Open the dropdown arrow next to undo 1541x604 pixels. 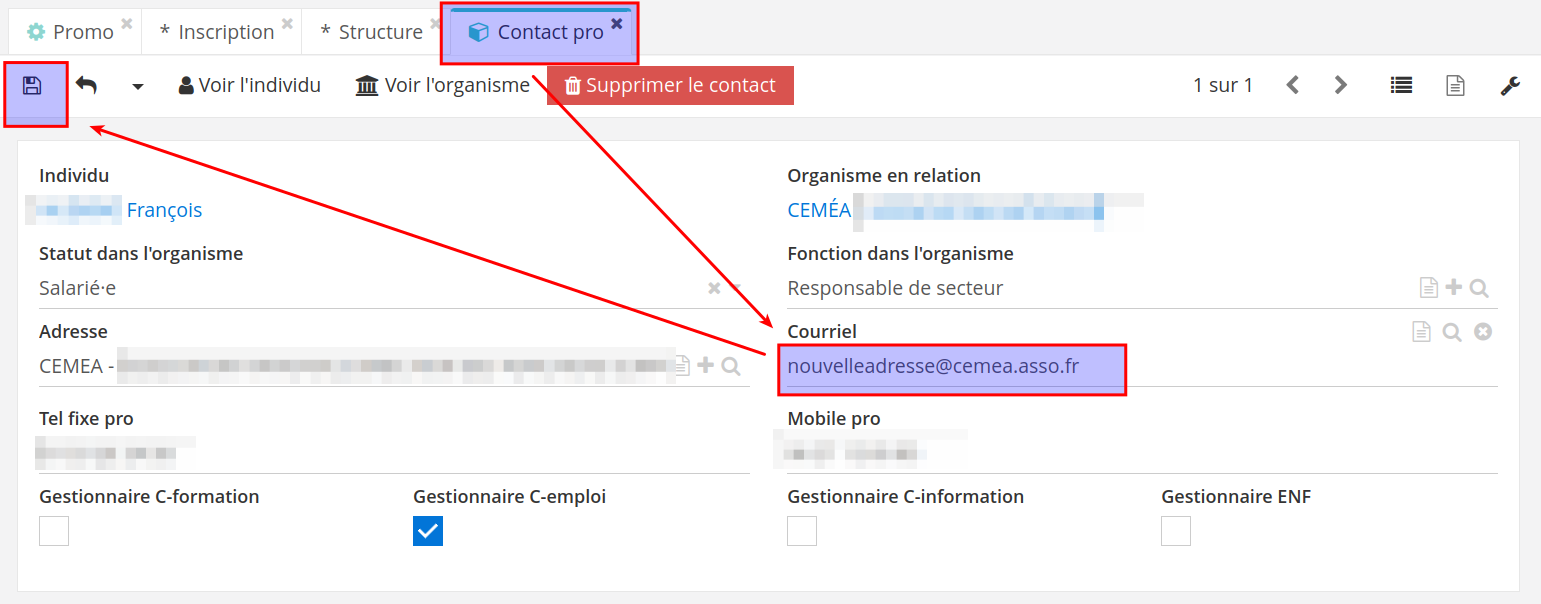tap(138, 87)
